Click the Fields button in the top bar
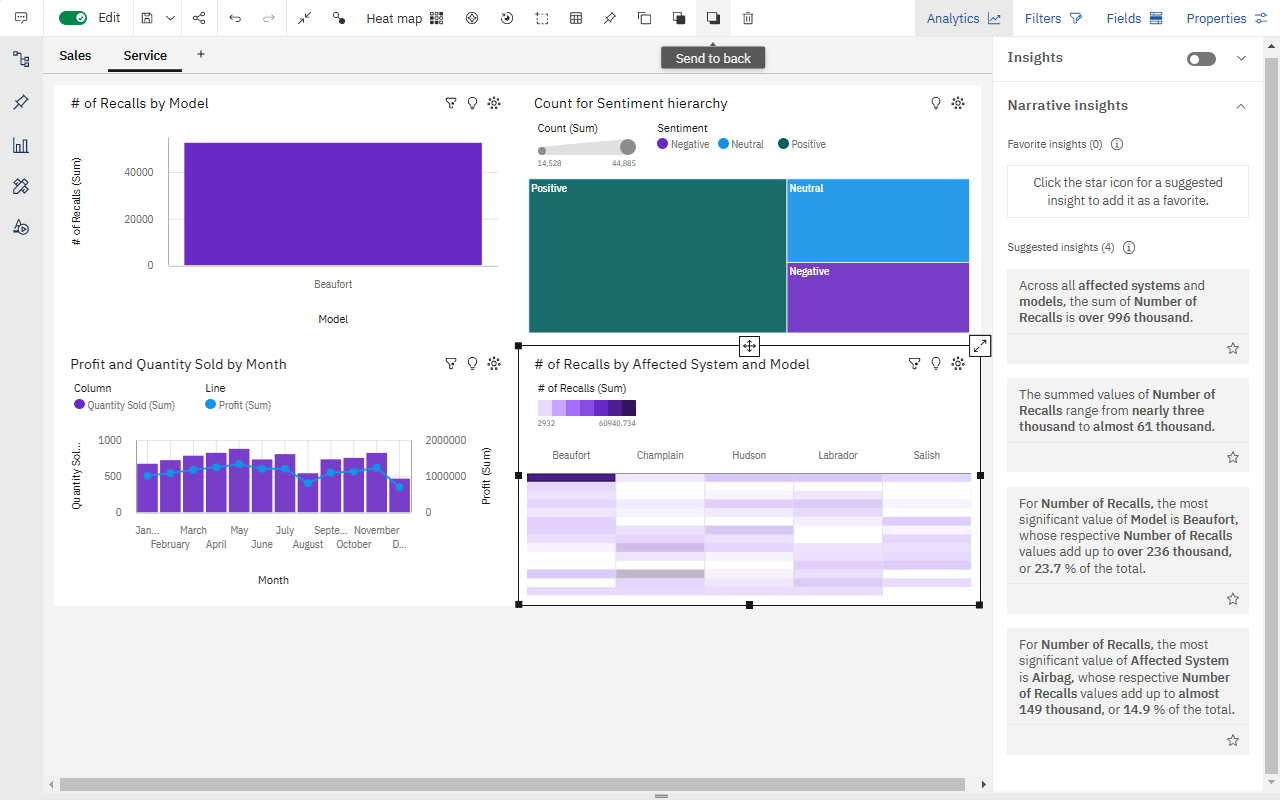Viewport: 1280px width, 800px height. click(1133, 18)
